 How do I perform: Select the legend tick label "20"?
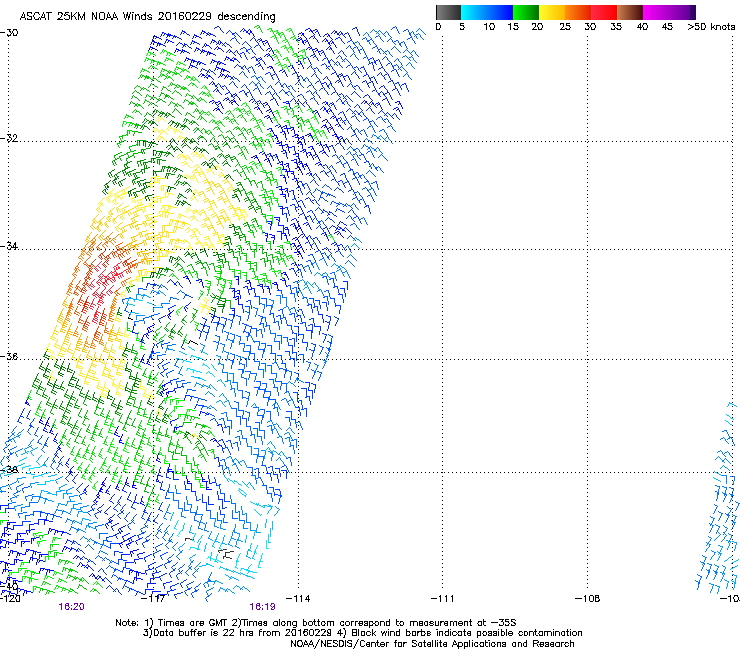pyautogui.click(x=537, y=27)
